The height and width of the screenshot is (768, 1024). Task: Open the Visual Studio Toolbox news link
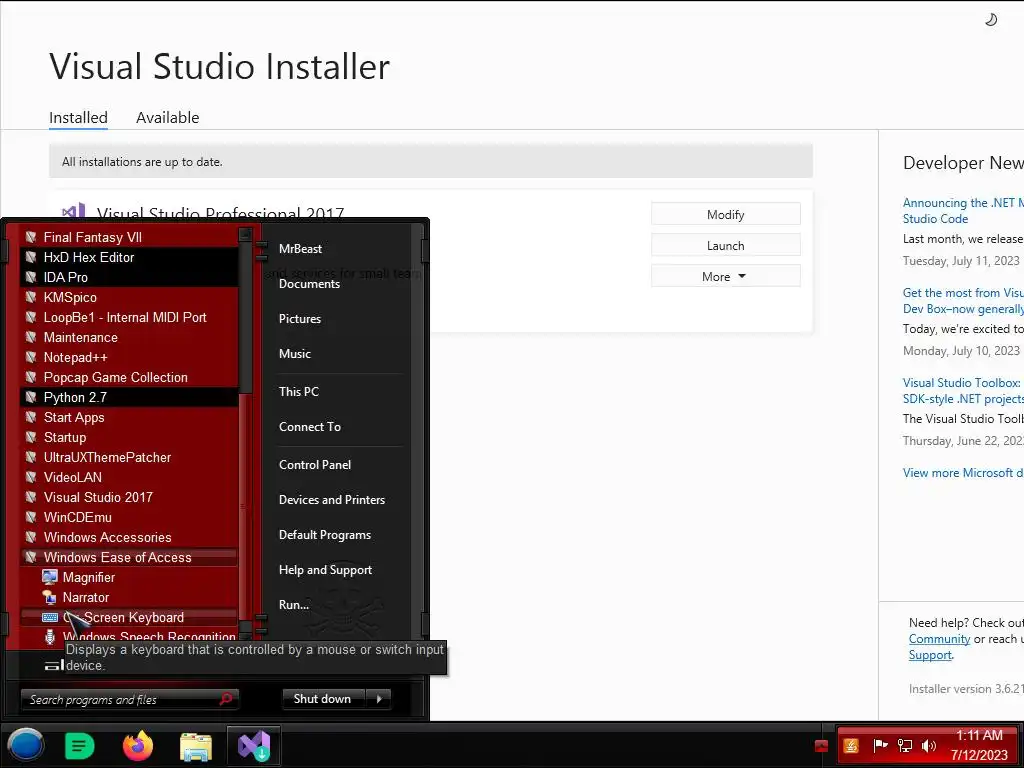[963, 391]
